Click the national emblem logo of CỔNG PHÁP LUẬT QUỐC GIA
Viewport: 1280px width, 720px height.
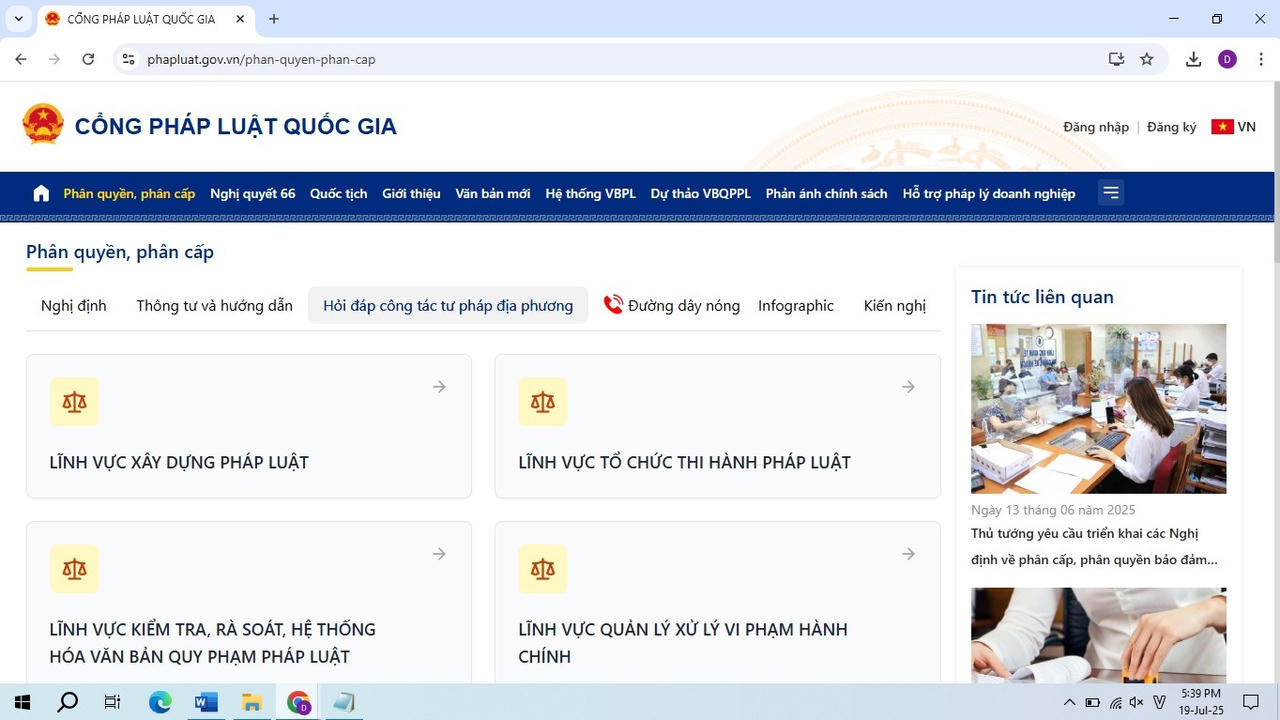pyautogui.click(x=42, y=123)
